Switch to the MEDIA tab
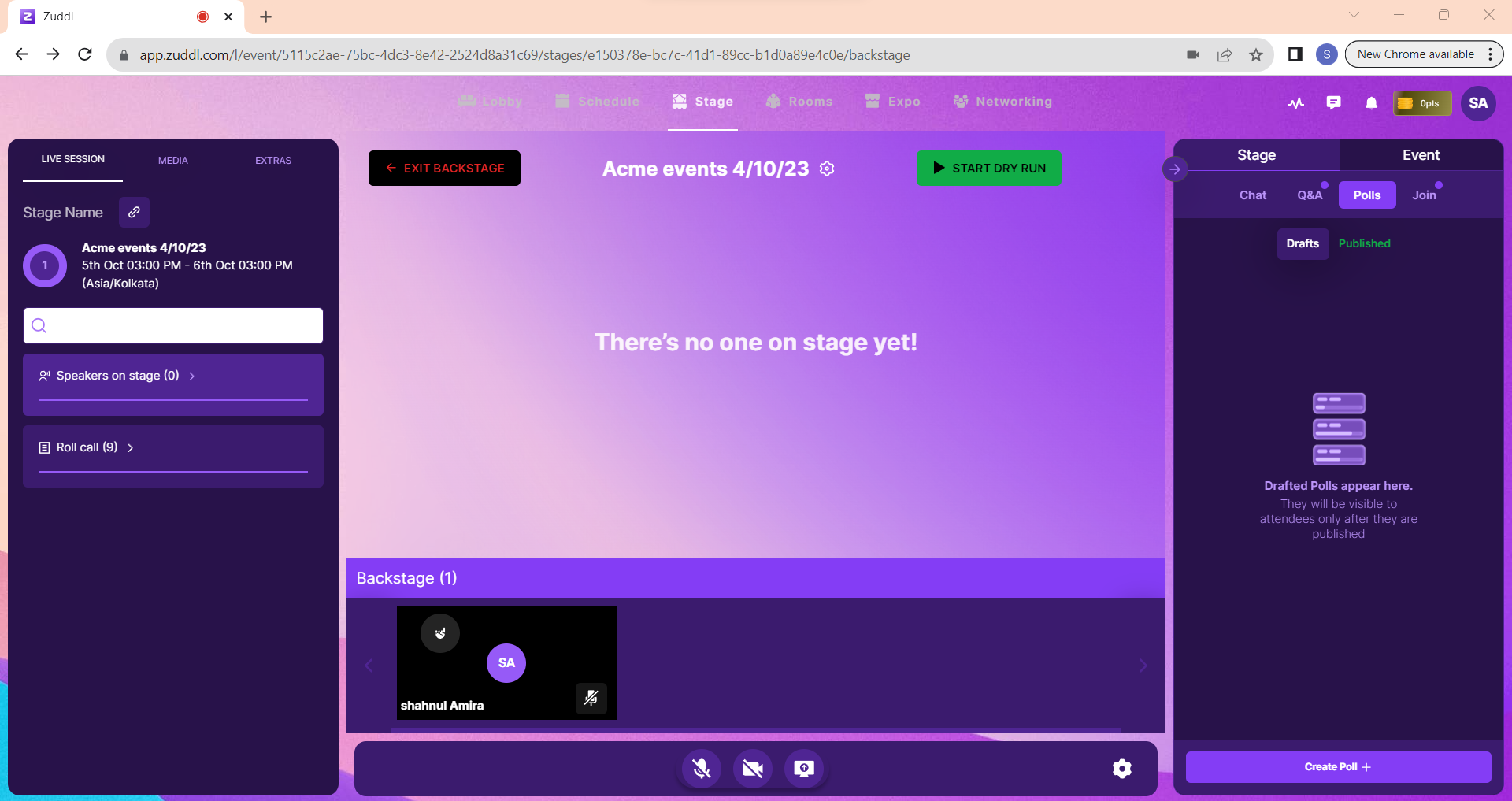 [173, 161]
